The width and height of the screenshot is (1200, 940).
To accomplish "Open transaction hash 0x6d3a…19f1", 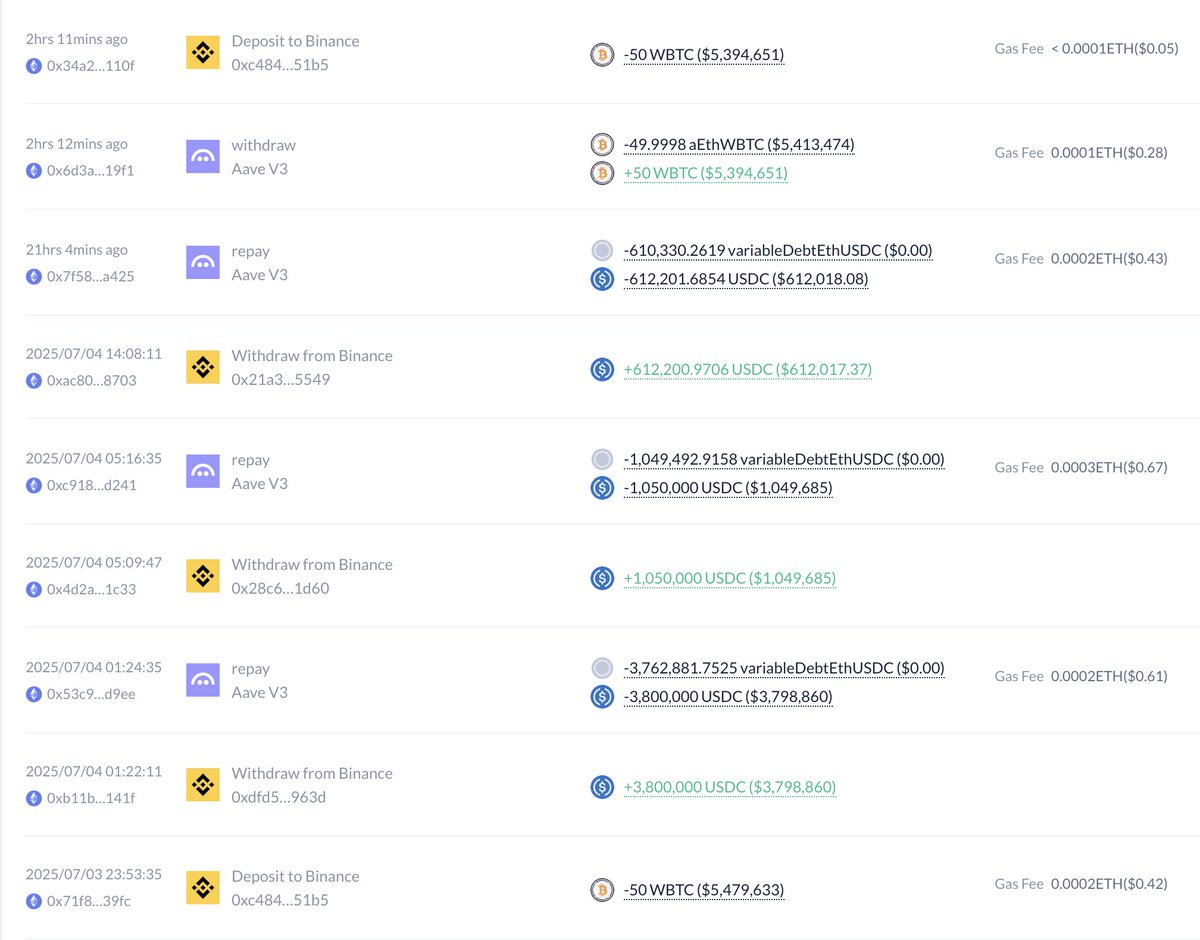I will 90,170.
